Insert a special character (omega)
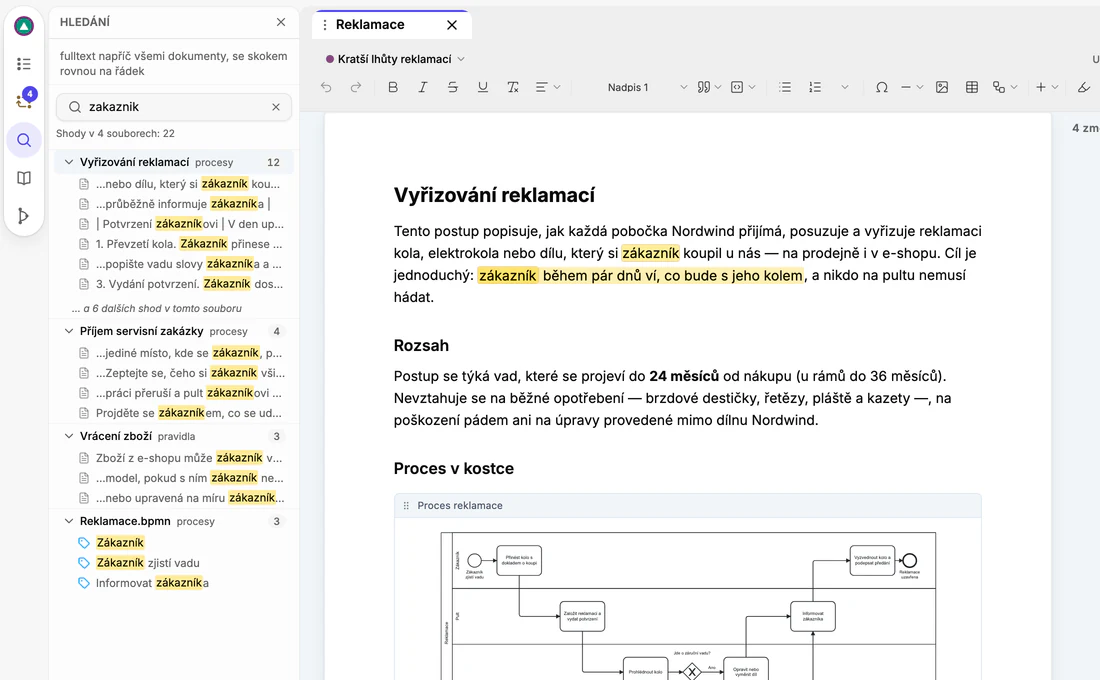Viewport: 1100px width, 680px height. (x=882, y=87)
